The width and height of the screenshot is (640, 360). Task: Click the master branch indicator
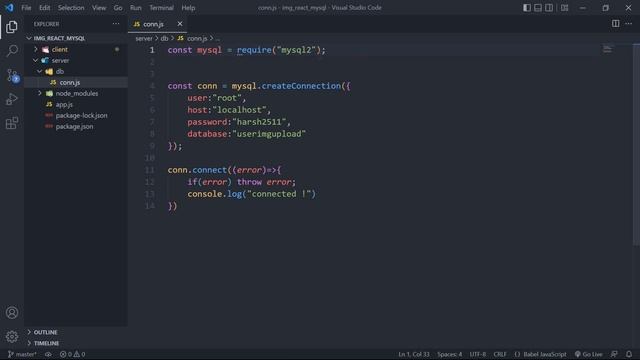point(22,354)
